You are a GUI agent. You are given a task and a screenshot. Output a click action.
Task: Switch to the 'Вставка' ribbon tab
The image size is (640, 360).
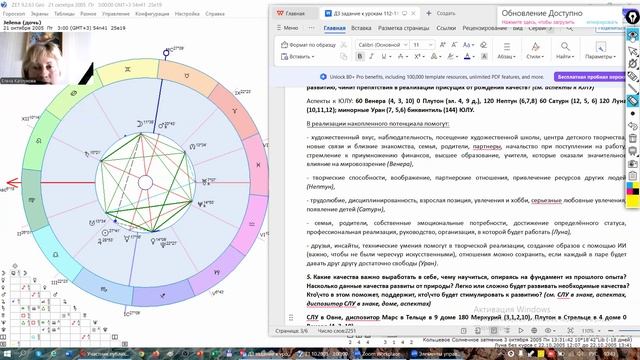click(x=361, y=28)
